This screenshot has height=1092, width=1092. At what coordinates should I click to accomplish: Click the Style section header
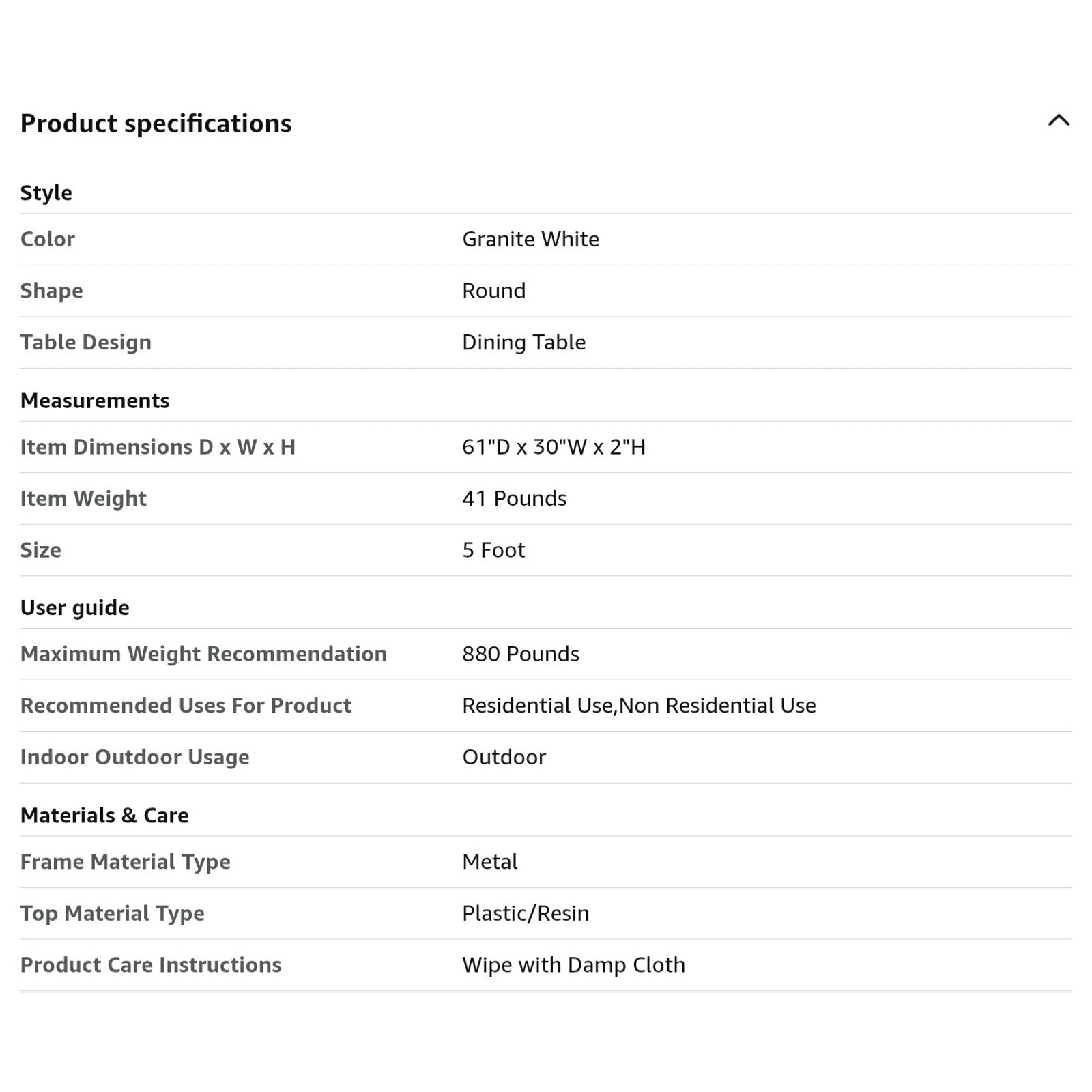click(46, 192)
